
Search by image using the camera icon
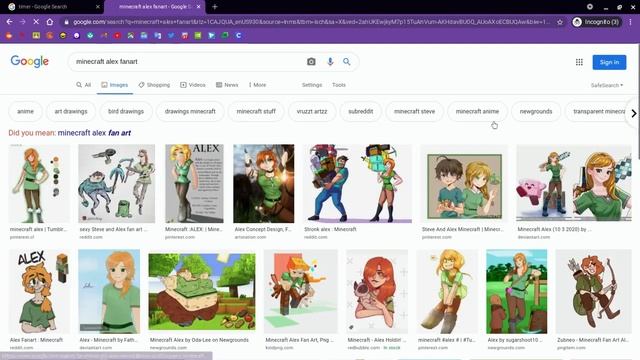[311, 62]
